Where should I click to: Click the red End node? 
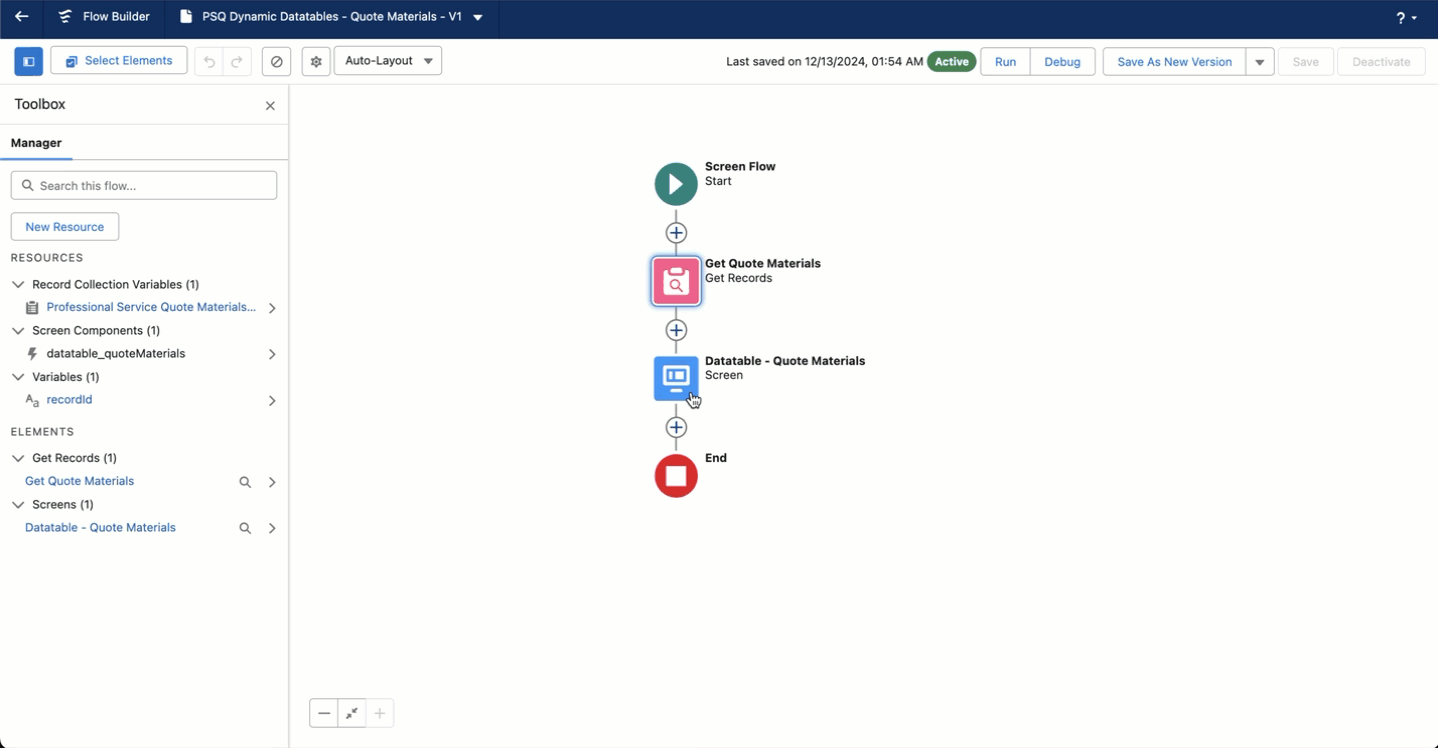[x=676, y=476]
